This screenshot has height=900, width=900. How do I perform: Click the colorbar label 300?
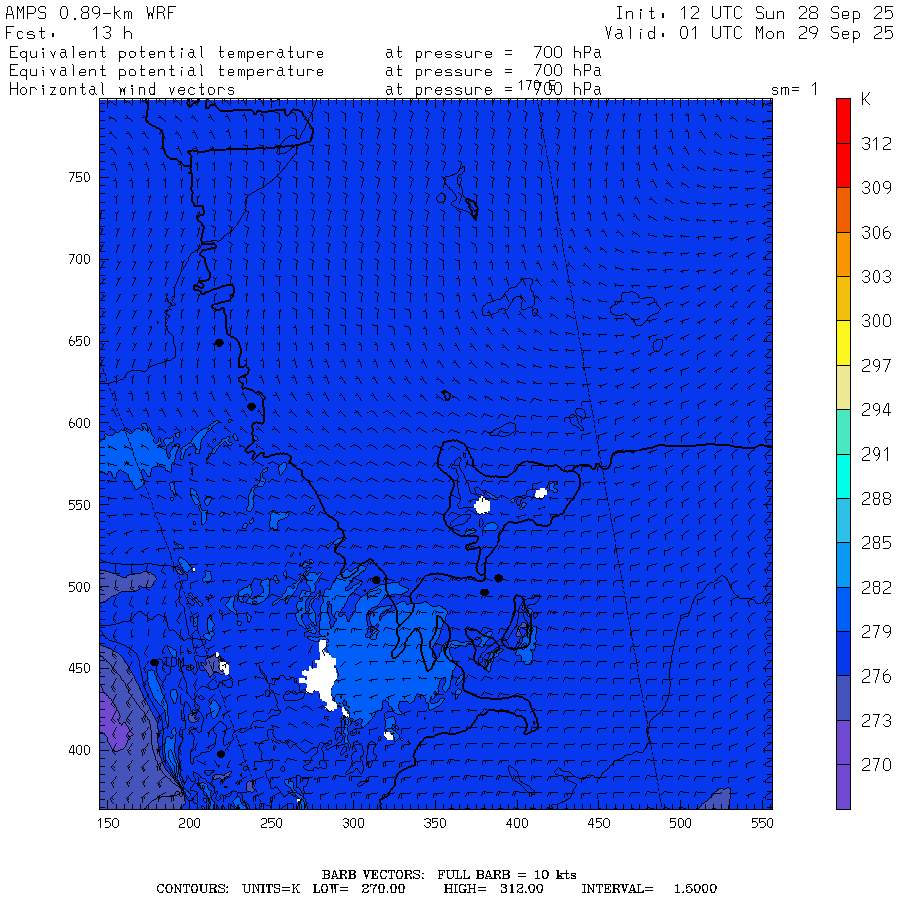(876, 321)
